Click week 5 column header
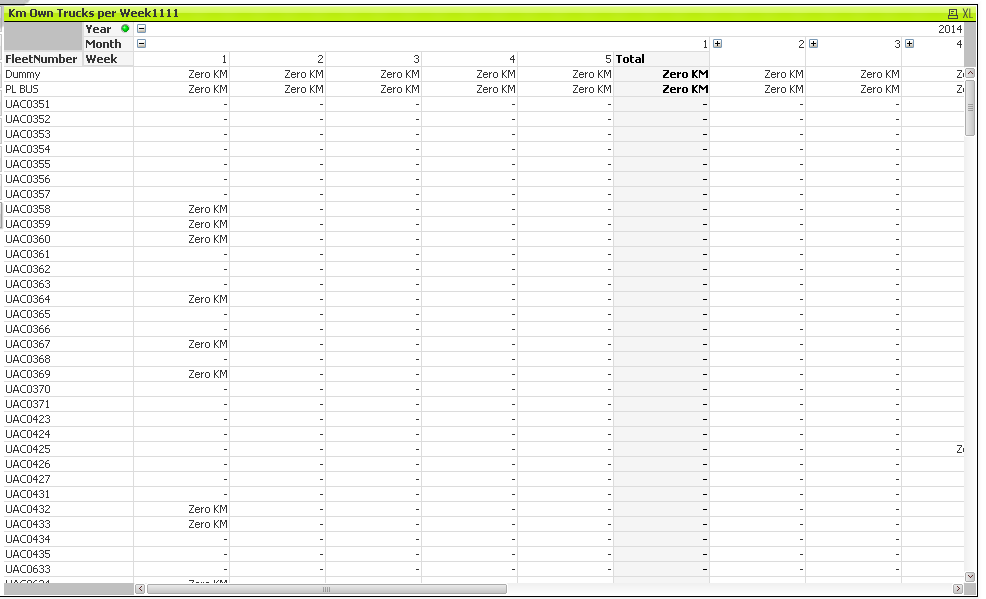The width and height of the screenshot is (986, 599). pos(608,59)
